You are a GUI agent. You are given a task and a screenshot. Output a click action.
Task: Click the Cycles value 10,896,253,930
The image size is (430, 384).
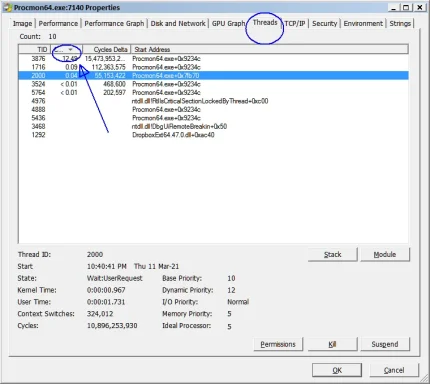(x=112, y=326)
